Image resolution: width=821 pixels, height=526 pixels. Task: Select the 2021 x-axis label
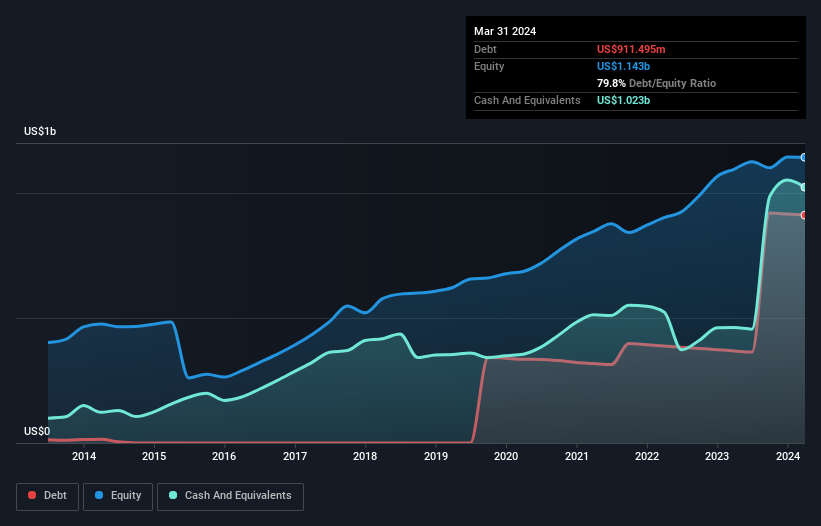click(x=576, y=456)
